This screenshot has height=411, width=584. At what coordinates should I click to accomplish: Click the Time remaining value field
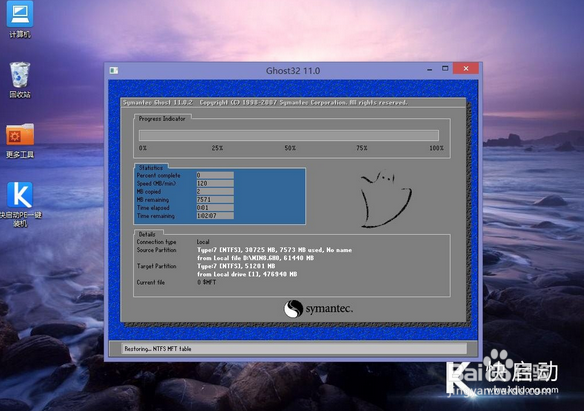coord(215,216)
